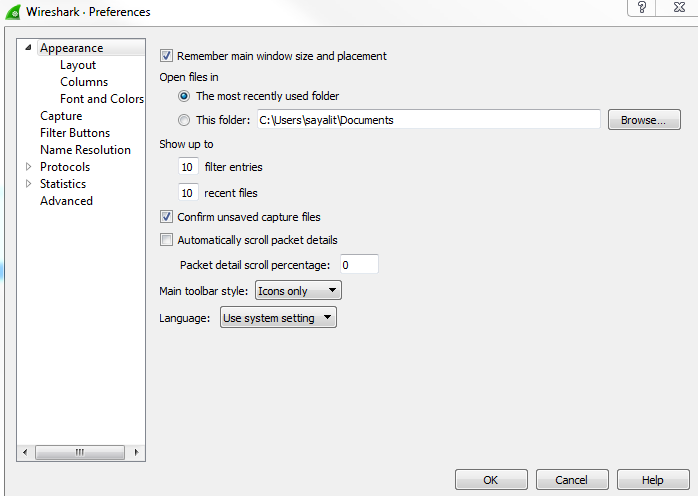Go to Capture preferences
Viewport: 698px width, 496px height.
coord(61,116)
